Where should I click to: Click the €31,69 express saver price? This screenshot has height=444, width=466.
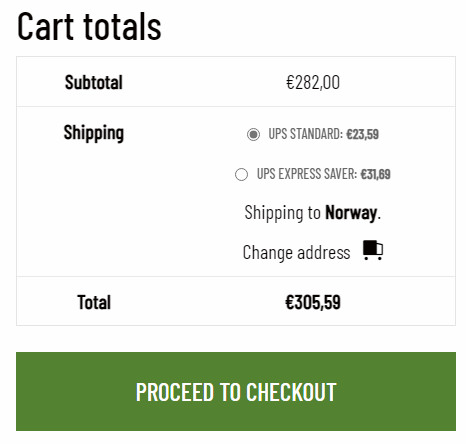[375, 174]
